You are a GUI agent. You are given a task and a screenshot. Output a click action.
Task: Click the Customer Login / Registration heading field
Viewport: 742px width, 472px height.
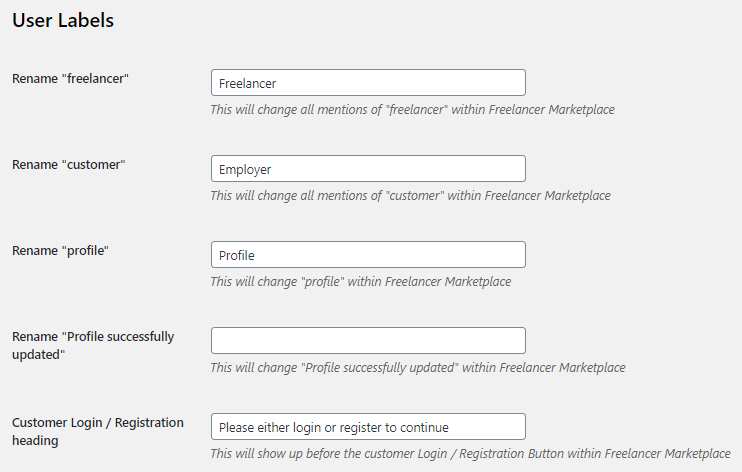tap(368, 427)
